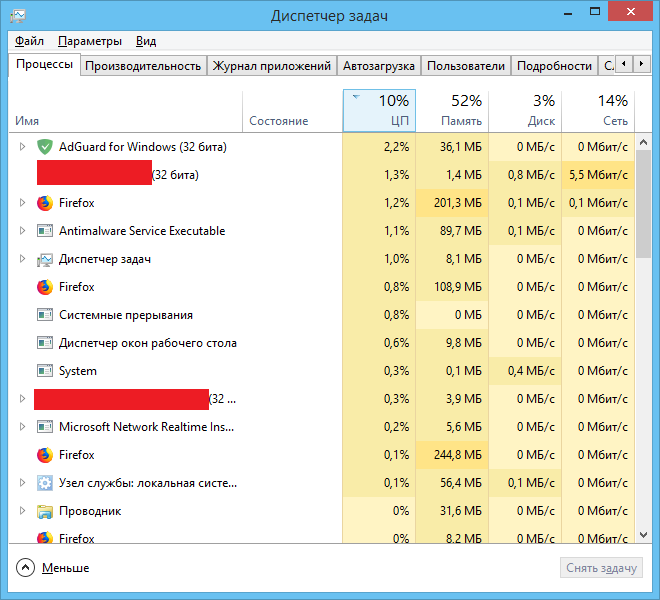Image resolution: width=660 pixels, height=600 pixels.
Task: Sort processes by the Имя column
Action: pos(125,111)
